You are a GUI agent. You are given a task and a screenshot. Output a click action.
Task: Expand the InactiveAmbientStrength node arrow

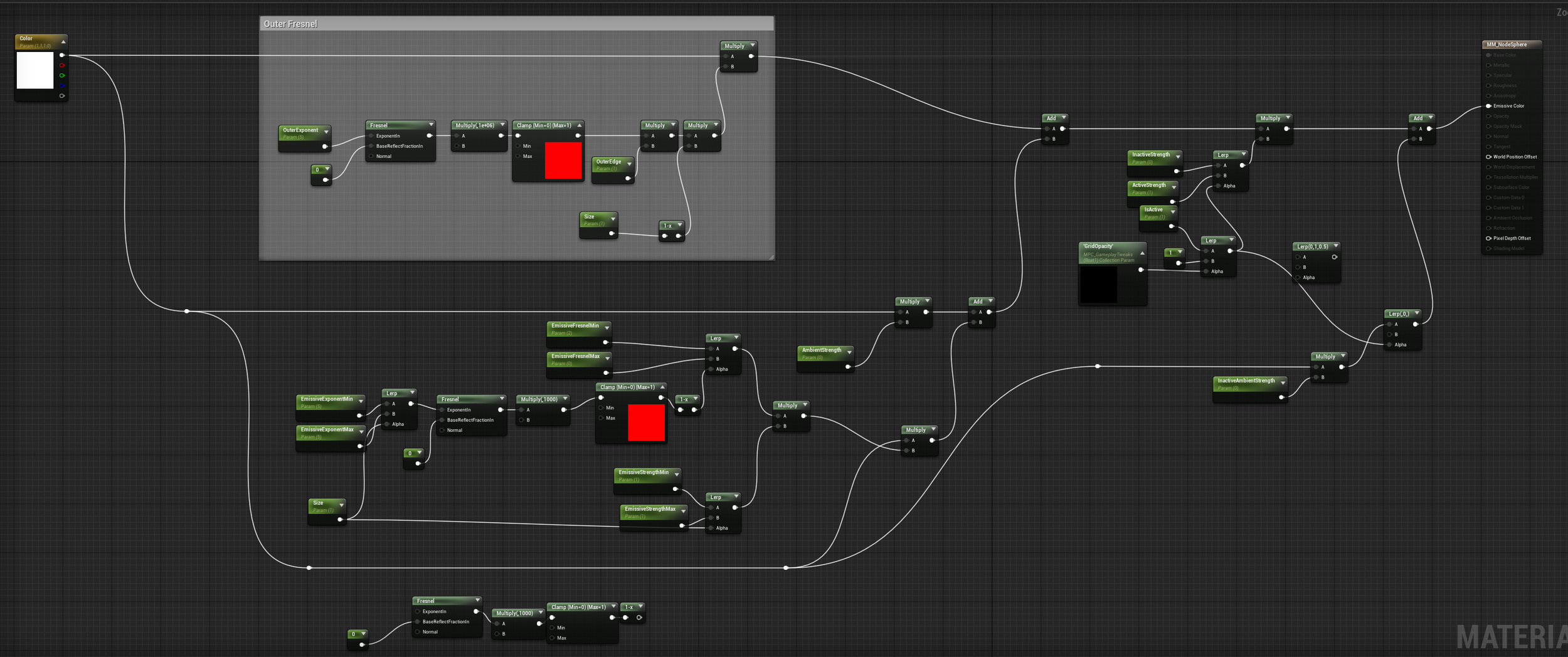tap(1283, 382)
